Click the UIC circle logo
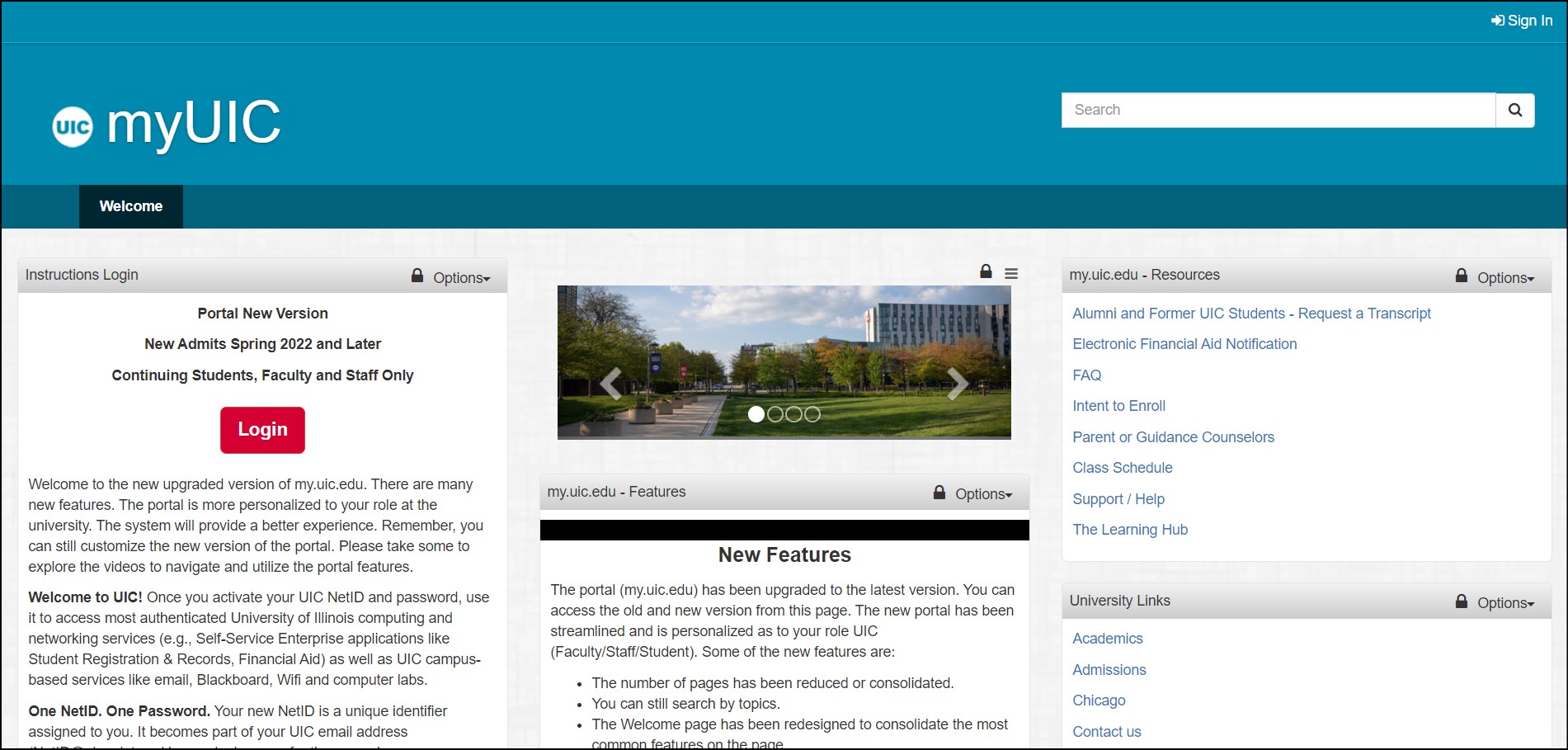Viewport: 1568px width, 750px height. pyautogui.click(x=73, y=127)
